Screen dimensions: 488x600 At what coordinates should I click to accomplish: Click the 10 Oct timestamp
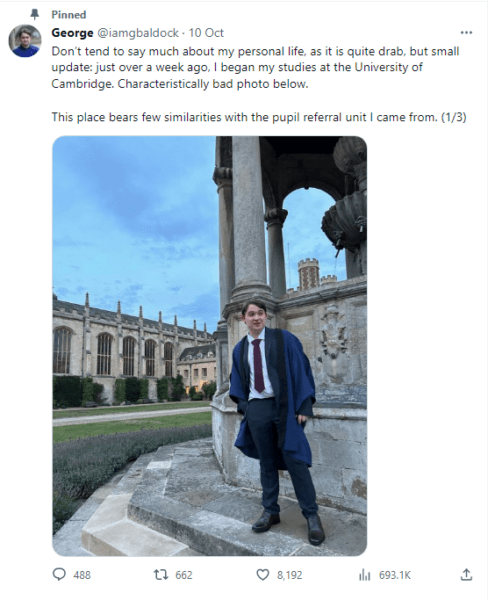click(206, 33)
